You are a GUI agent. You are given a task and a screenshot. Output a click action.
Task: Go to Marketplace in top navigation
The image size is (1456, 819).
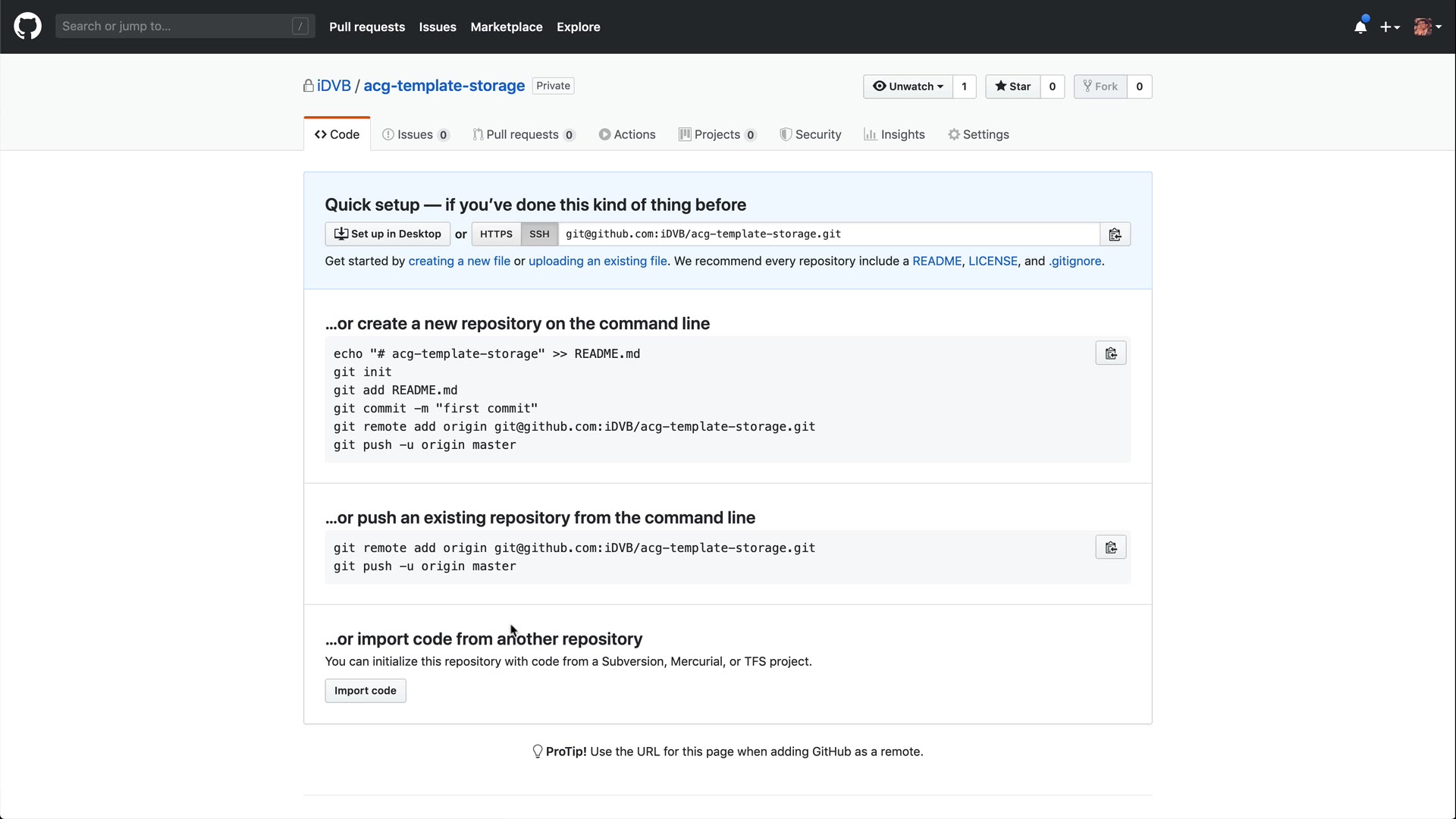pyautogui.click(x=506, y=27)
